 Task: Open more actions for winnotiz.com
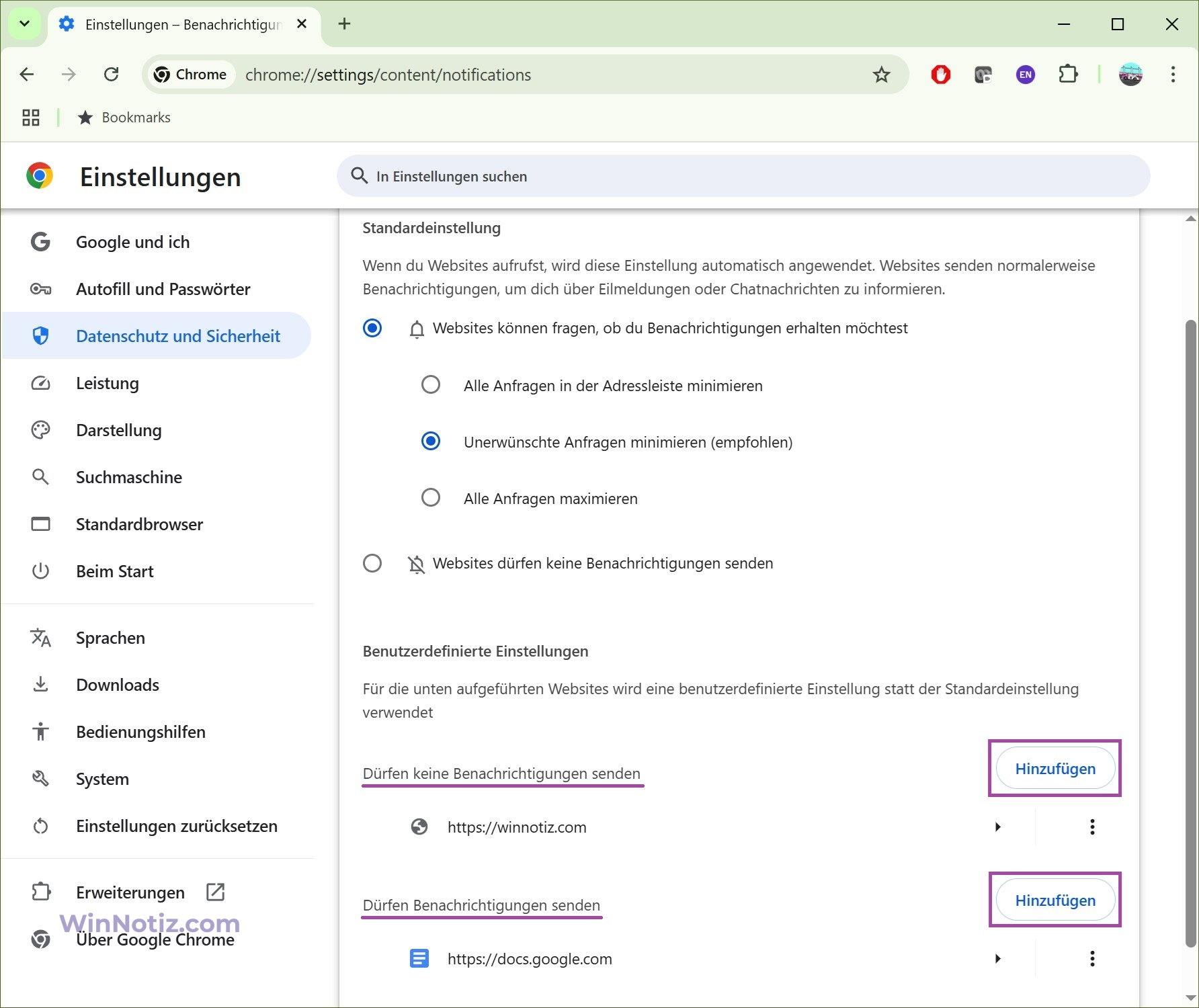pos(1092,827)
